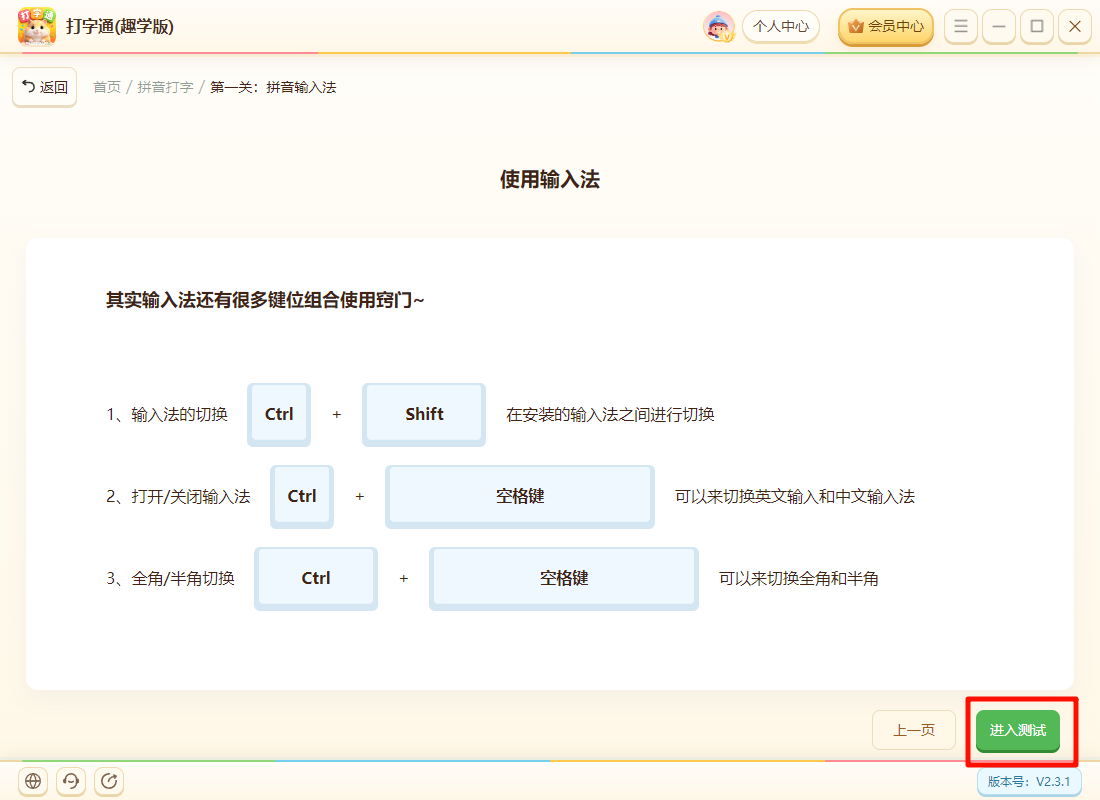This screenshot has width=1100, height=800.
Task: Click the 打字通(趣学版) title text
Action: 120,27
